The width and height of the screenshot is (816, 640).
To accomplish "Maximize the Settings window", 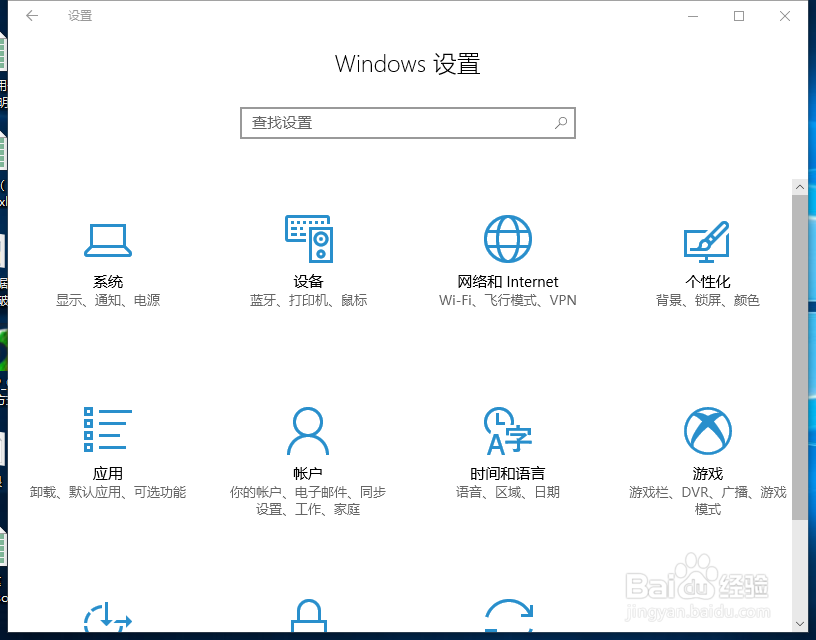I will coord(739,16).
